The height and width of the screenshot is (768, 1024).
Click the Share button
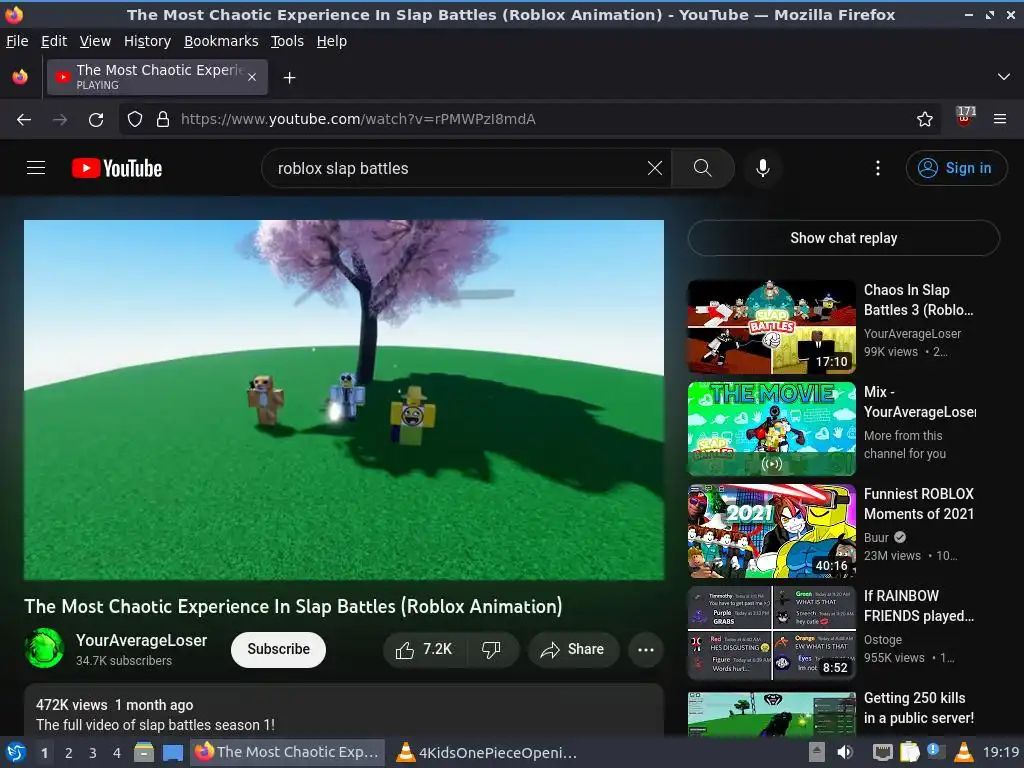573,649
